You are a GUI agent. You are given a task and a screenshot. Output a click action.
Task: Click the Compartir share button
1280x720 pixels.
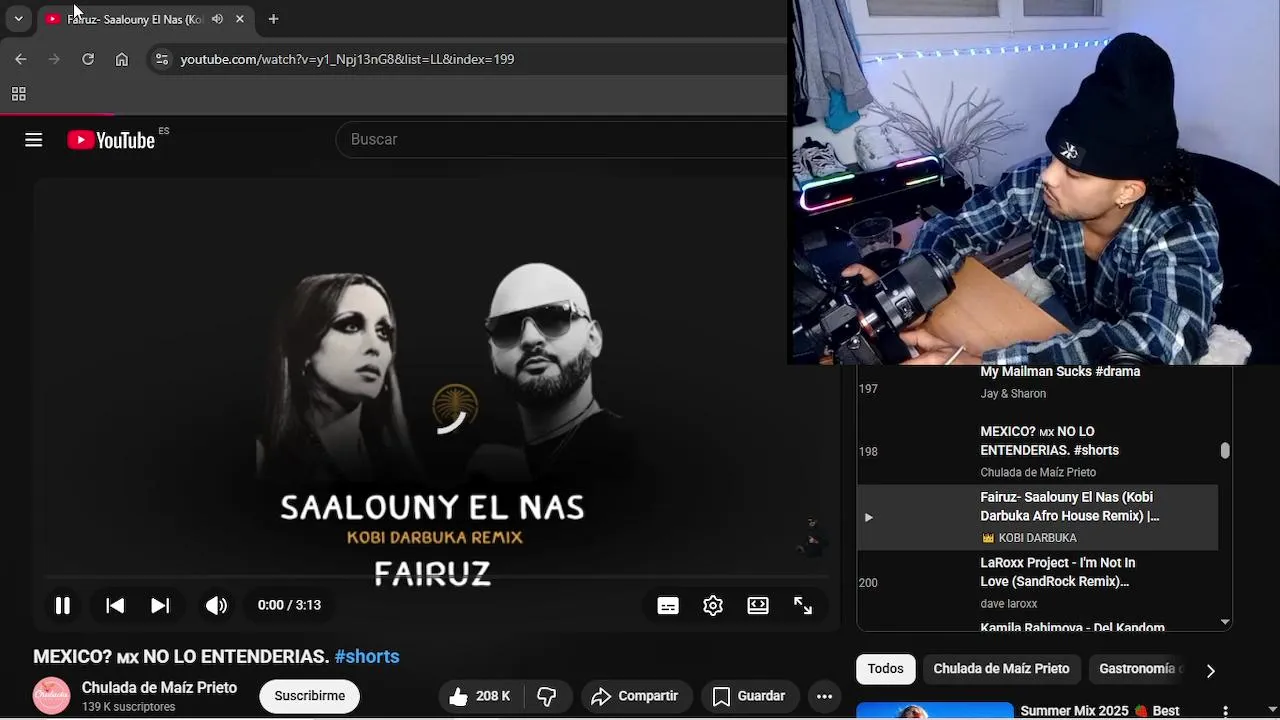[x=634, y=696]
